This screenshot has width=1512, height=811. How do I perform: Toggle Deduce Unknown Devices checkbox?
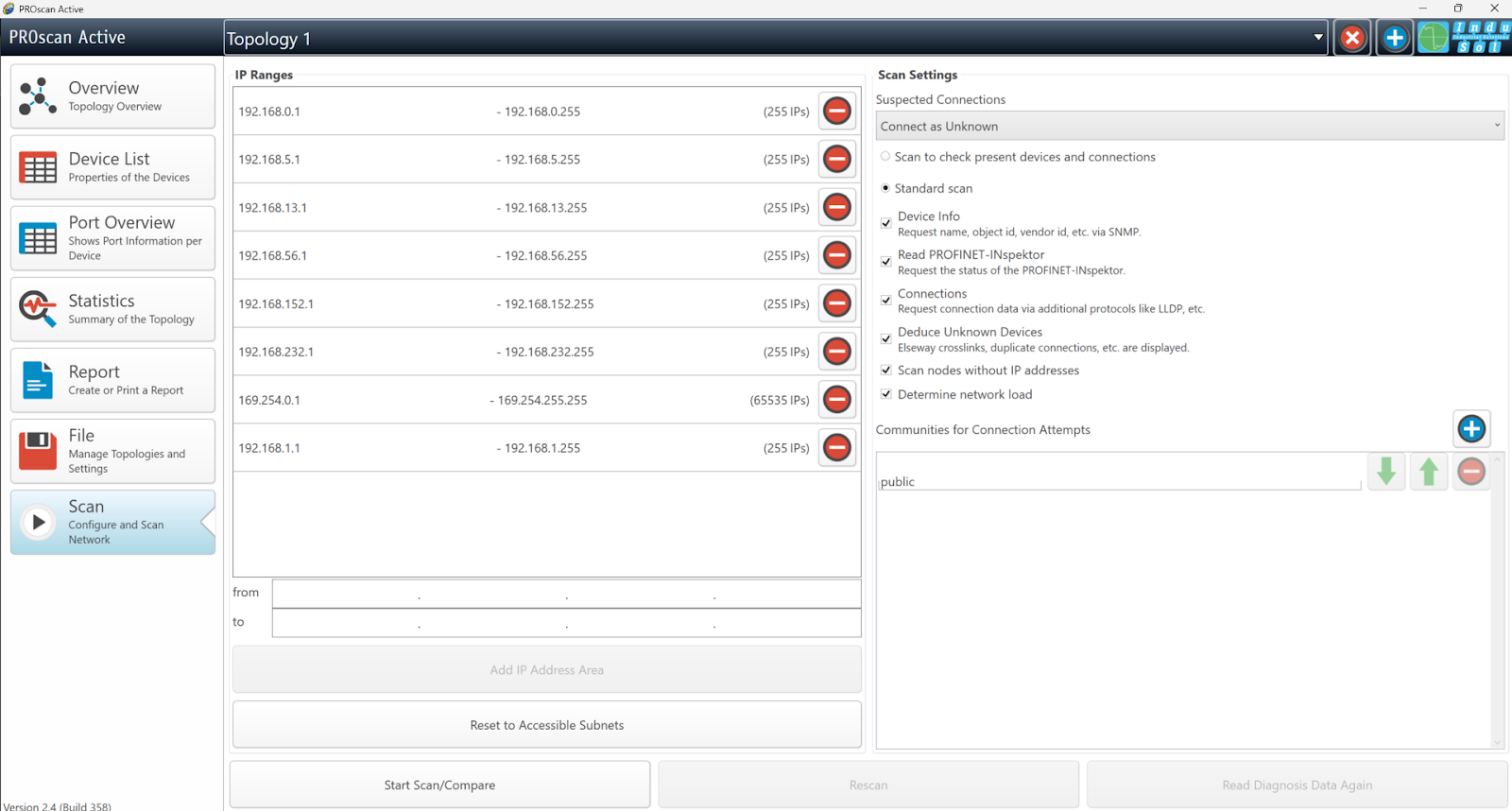point(886,338)
